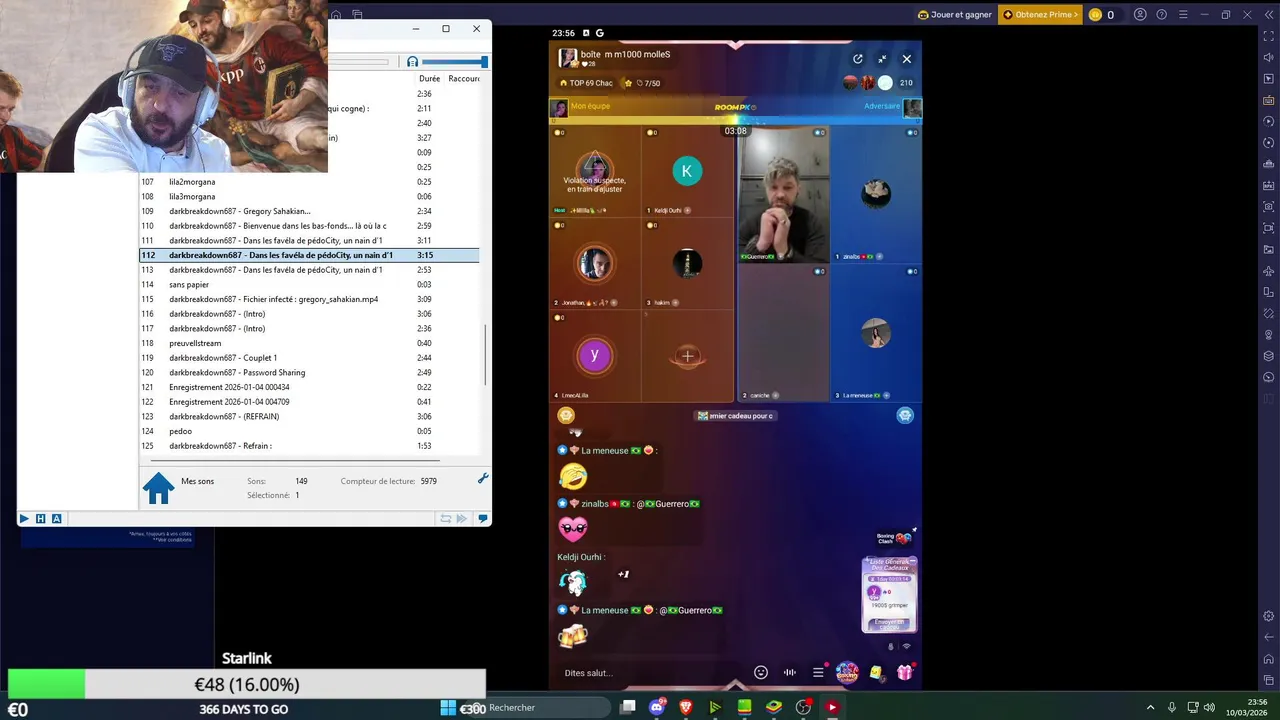Open the chat bubble icon in the soundboard
This screenshot has width=1280, height=720.
(483, 518)
